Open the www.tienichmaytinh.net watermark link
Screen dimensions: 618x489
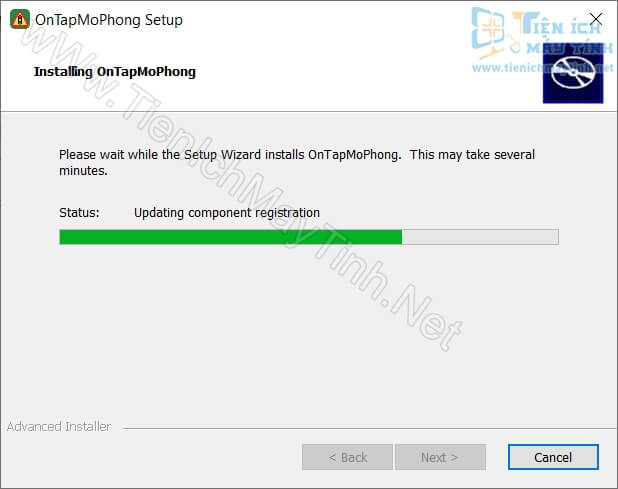(x=542, y=68)
